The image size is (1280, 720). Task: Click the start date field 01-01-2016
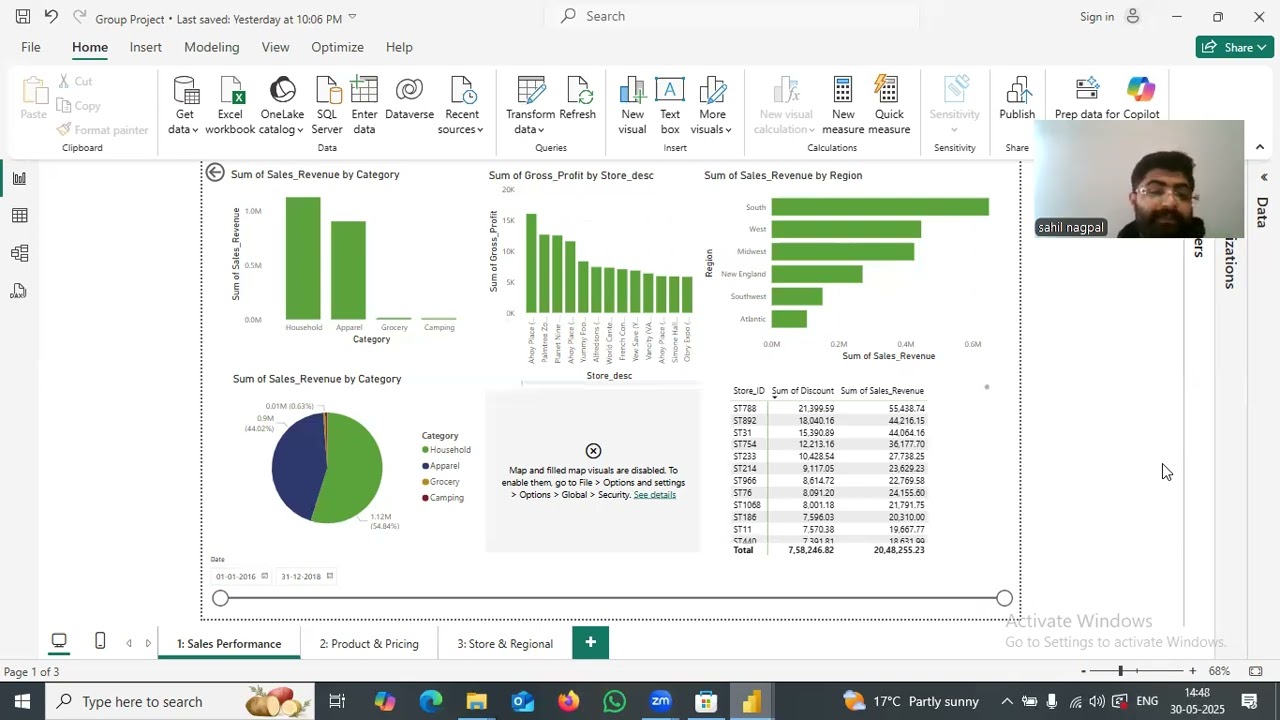(x=241, y=577)
